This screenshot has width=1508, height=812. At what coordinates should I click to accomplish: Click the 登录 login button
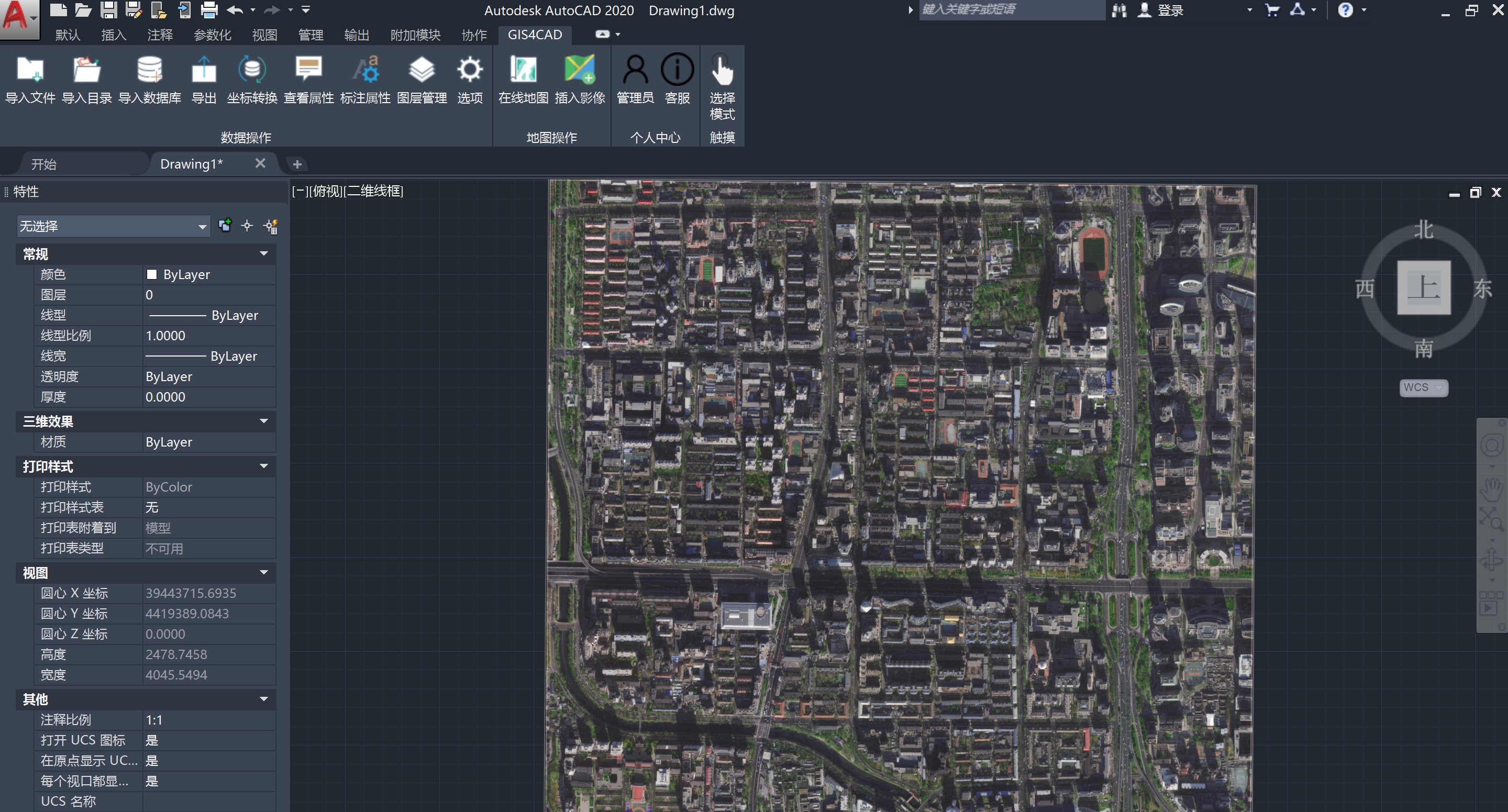tap(1170, 10)
